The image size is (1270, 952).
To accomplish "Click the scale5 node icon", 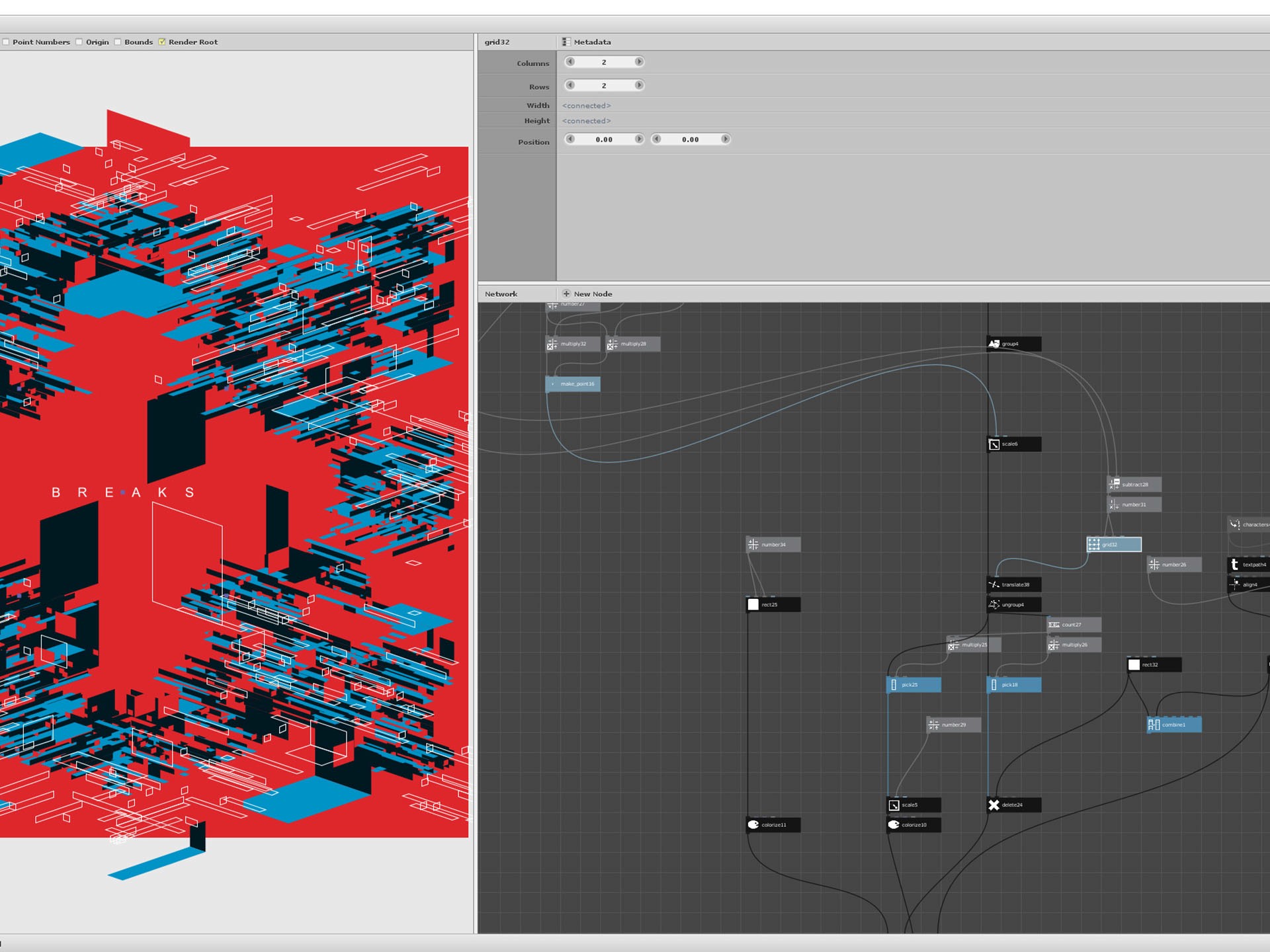I will (894, 805).
